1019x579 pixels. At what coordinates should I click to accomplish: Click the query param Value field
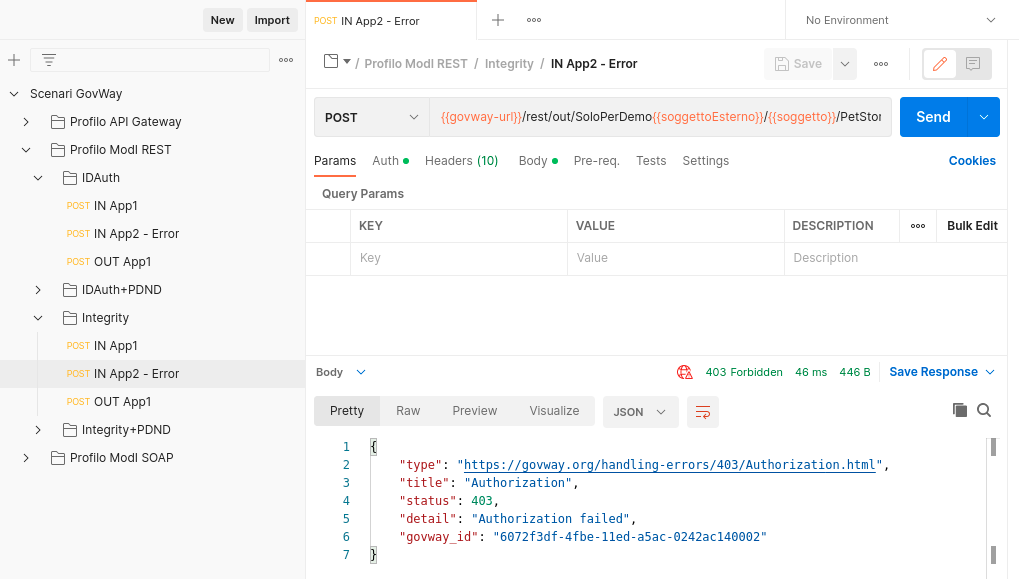[x=676, y=258]
